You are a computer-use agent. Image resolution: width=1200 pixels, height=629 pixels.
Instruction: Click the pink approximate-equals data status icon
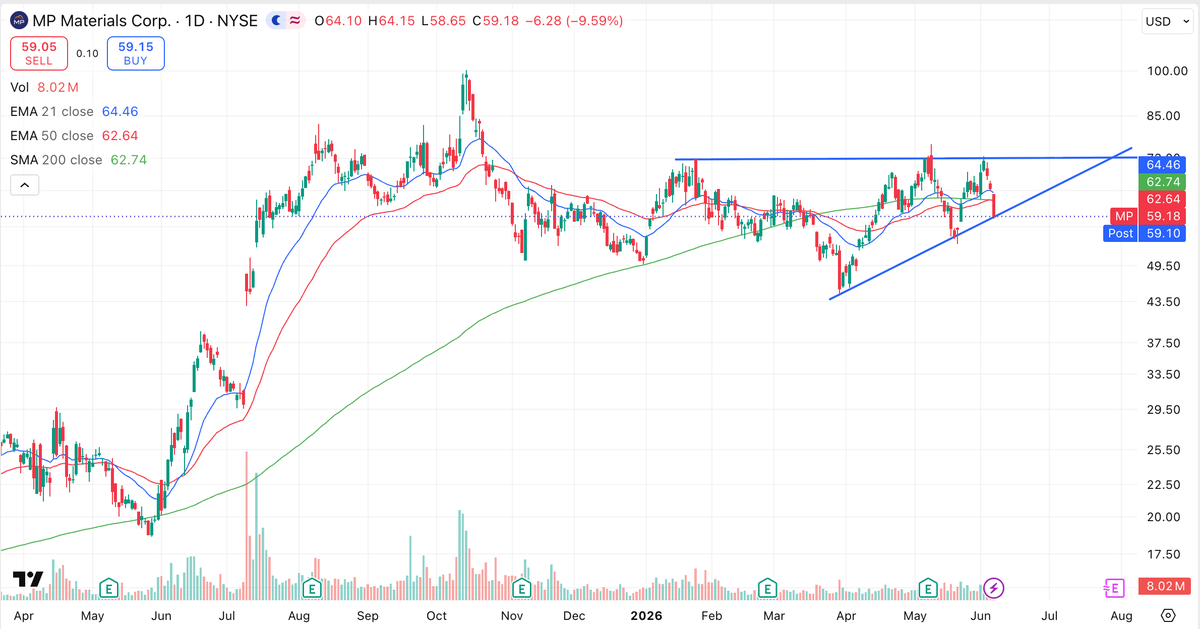pyautogui.click(x=294, y=21)
